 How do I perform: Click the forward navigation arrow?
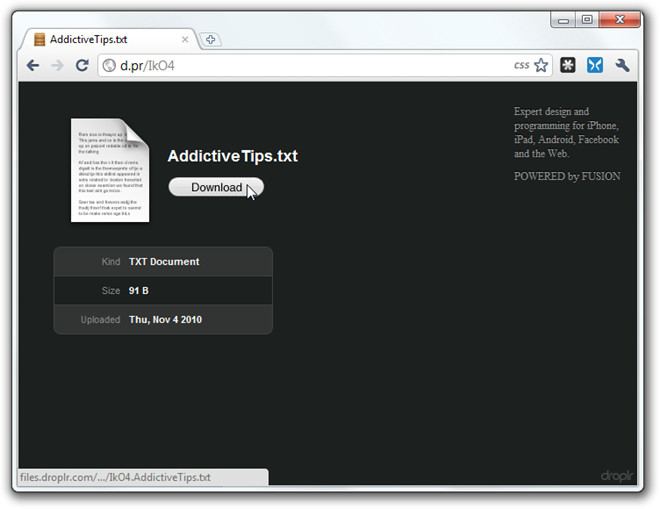coord(57,66)
